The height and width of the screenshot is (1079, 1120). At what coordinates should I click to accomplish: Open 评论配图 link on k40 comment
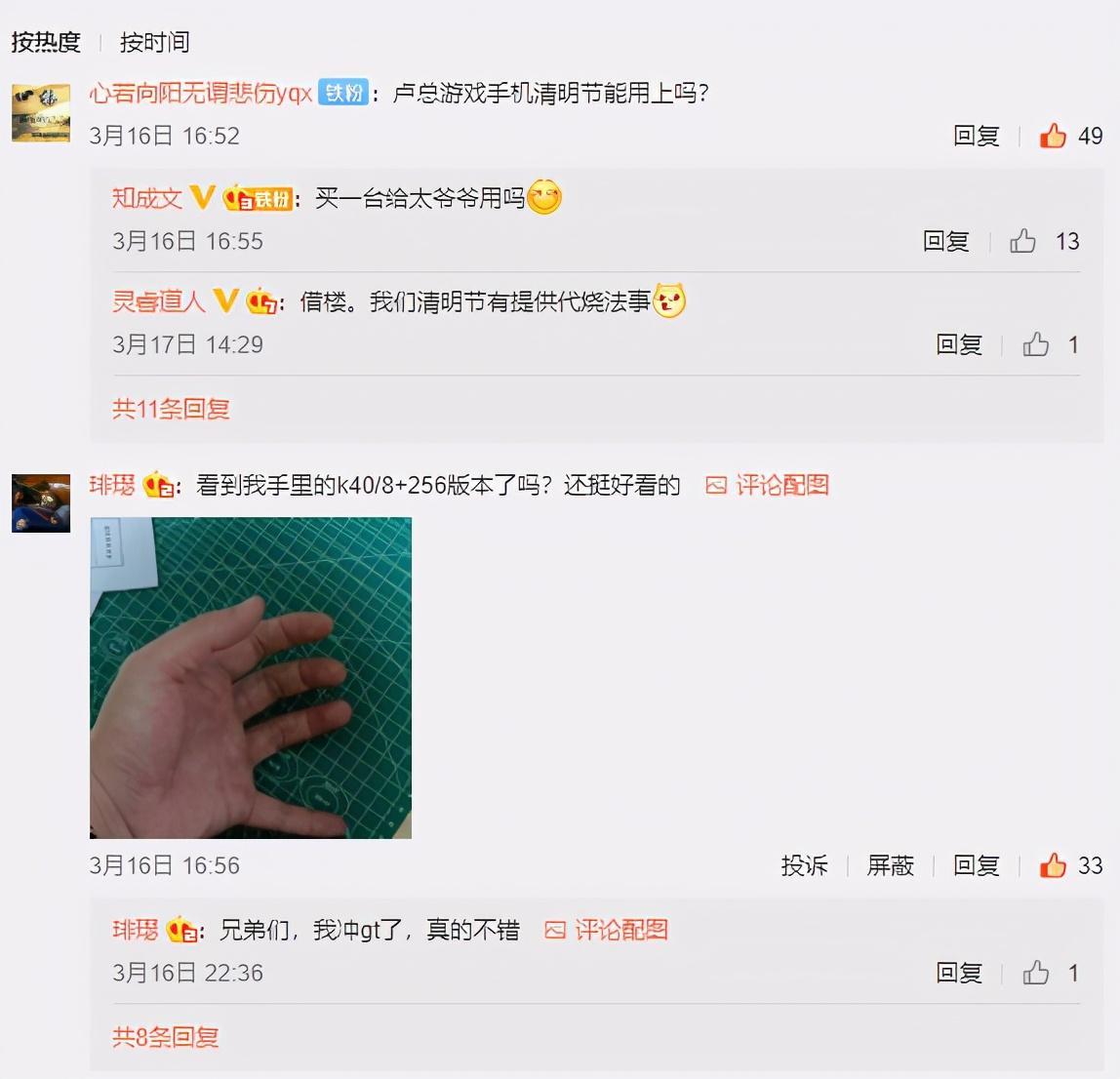click(x=767, y=485)
